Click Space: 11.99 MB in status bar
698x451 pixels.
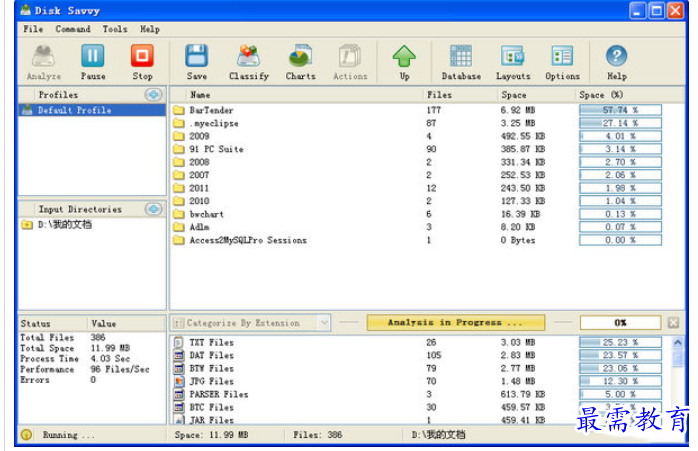point(211,435)
